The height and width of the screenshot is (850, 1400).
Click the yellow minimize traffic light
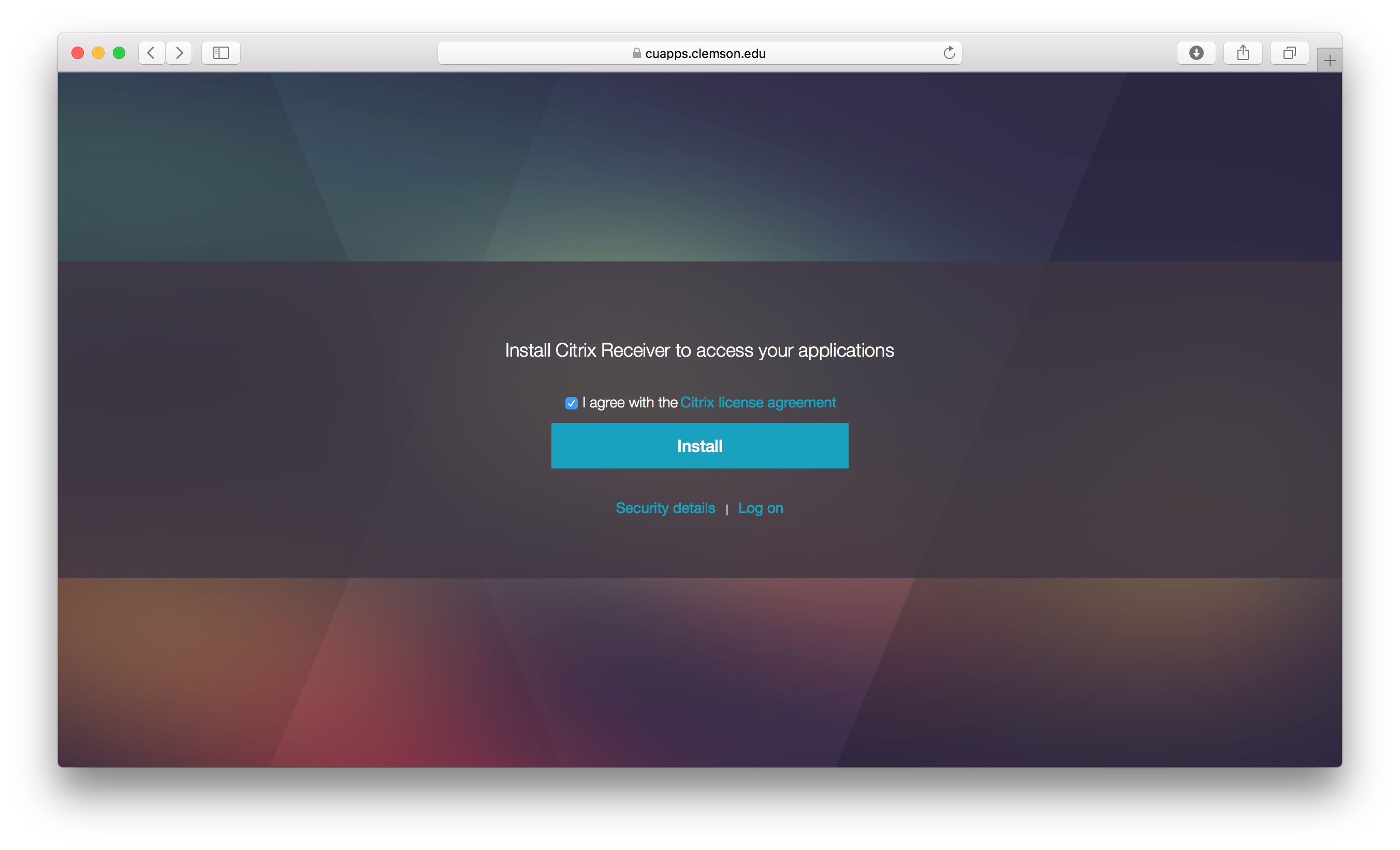[98, 53]
